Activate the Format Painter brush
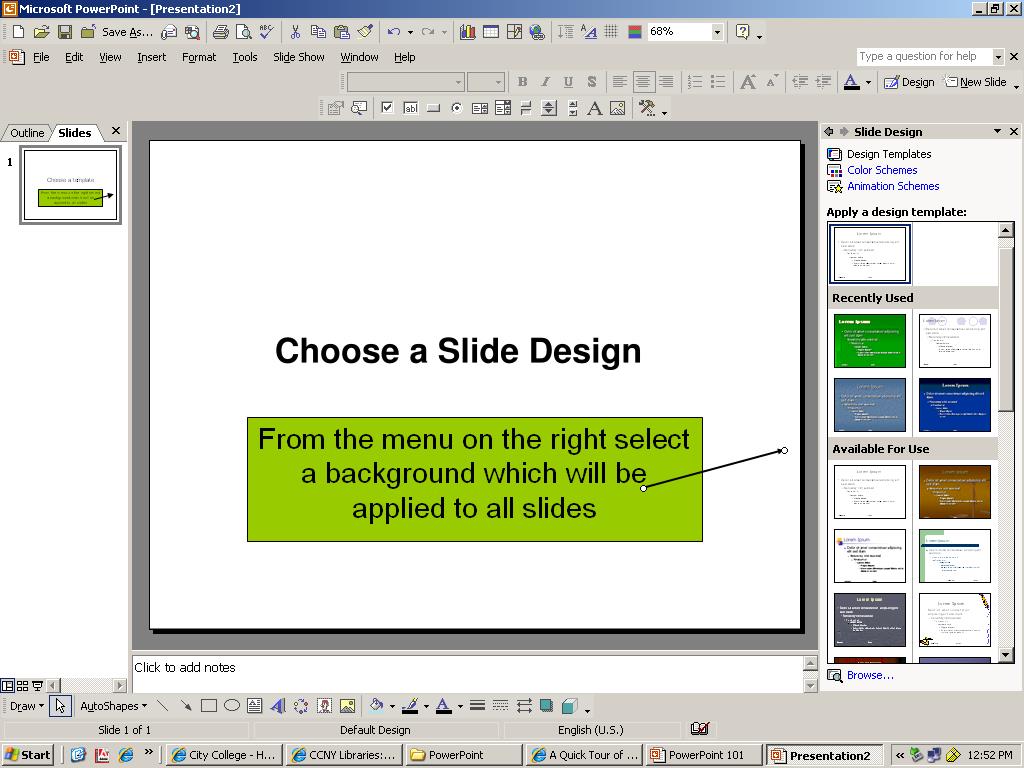 point(365,31)
